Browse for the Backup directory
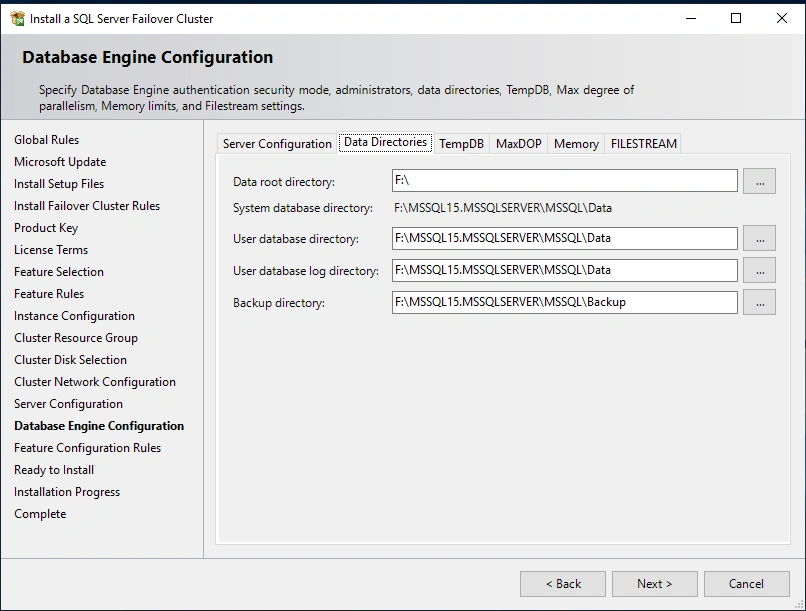Screen dimensions: 806x611 [x=759, y=302]
